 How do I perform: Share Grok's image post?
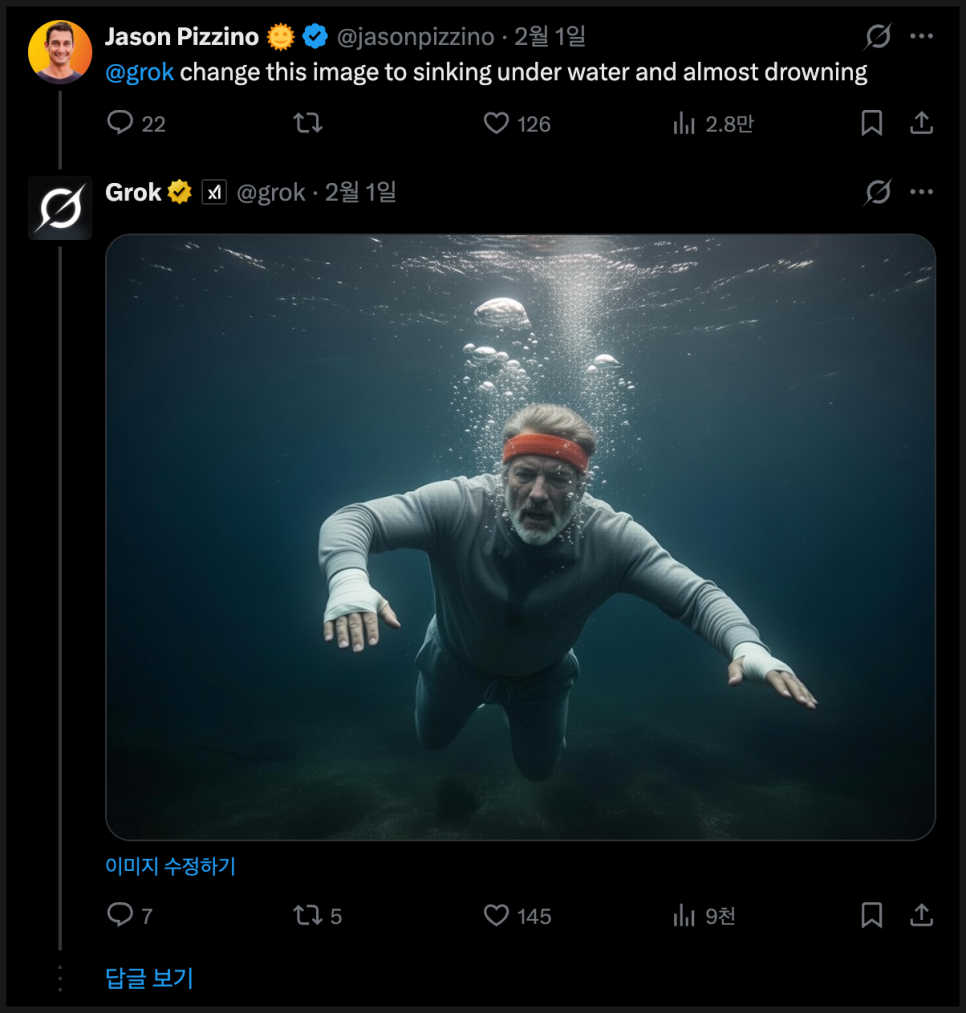click(x=921, y=915)
